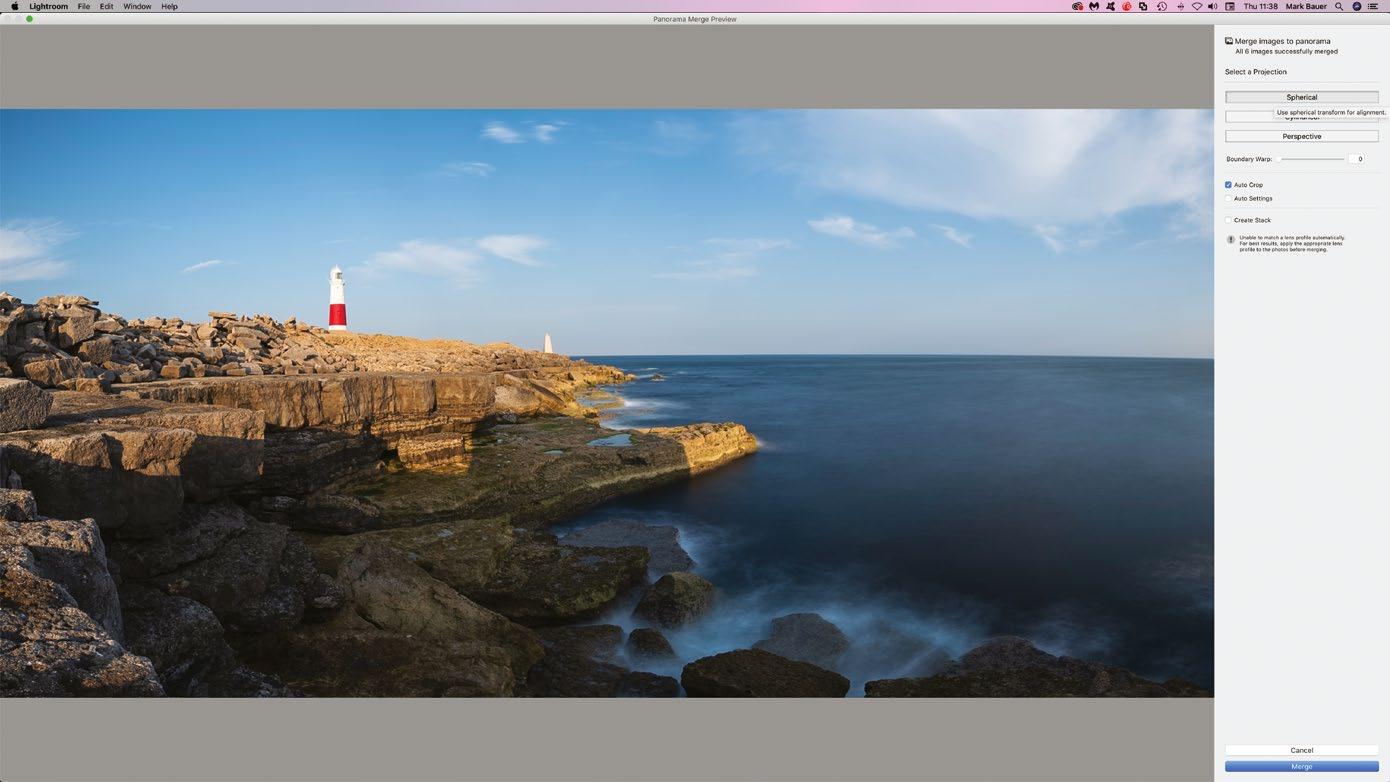Choose the Perspective projection
Image resolution: width=1390 pixels, height=782 pixels.
click(1301, 136)
